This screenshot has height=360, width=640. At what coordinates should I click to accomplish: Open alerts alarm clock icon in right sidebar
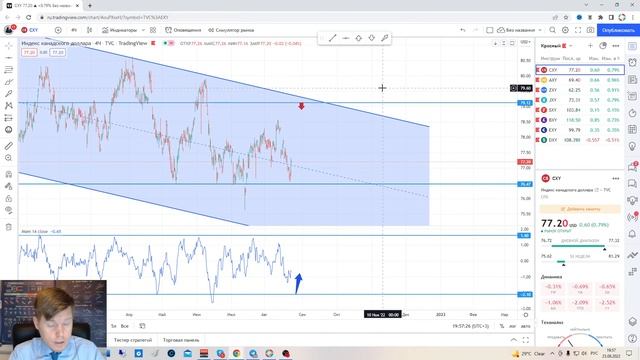point(632,62)
